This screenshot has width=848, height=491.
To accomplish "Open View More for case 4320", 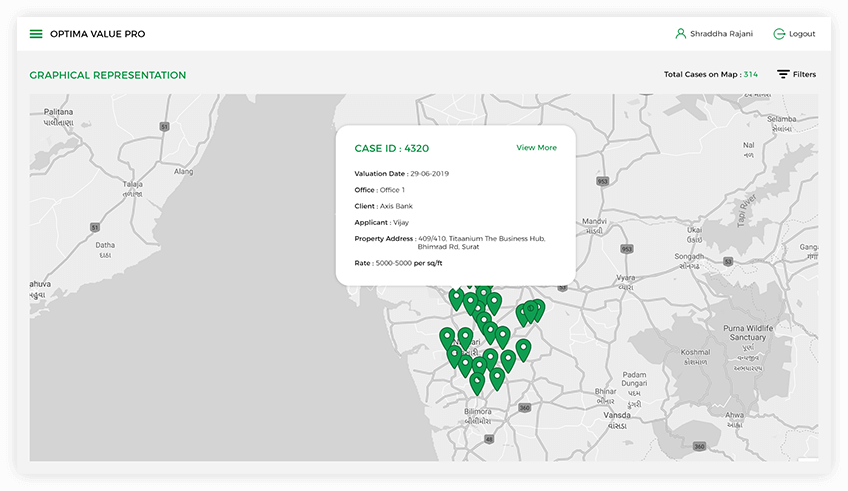I will (x=536, y=148).
